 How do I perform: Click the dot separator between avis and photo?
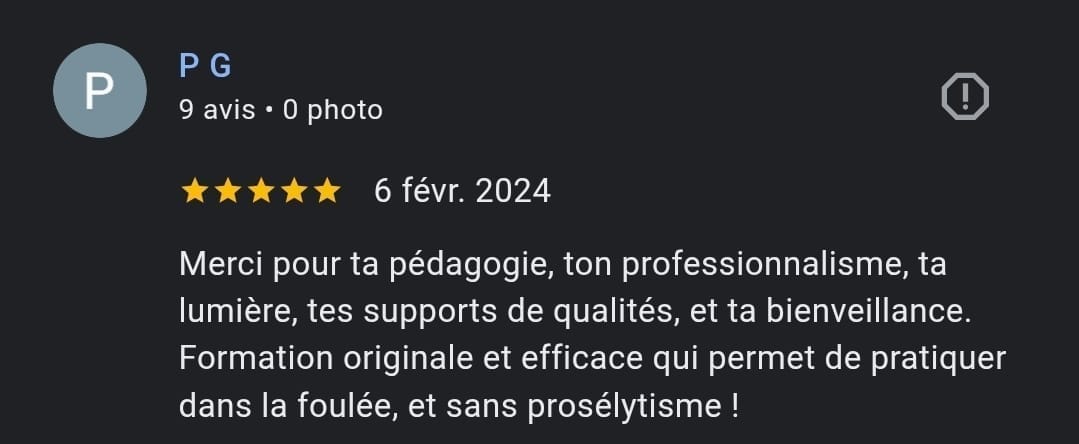269,110
